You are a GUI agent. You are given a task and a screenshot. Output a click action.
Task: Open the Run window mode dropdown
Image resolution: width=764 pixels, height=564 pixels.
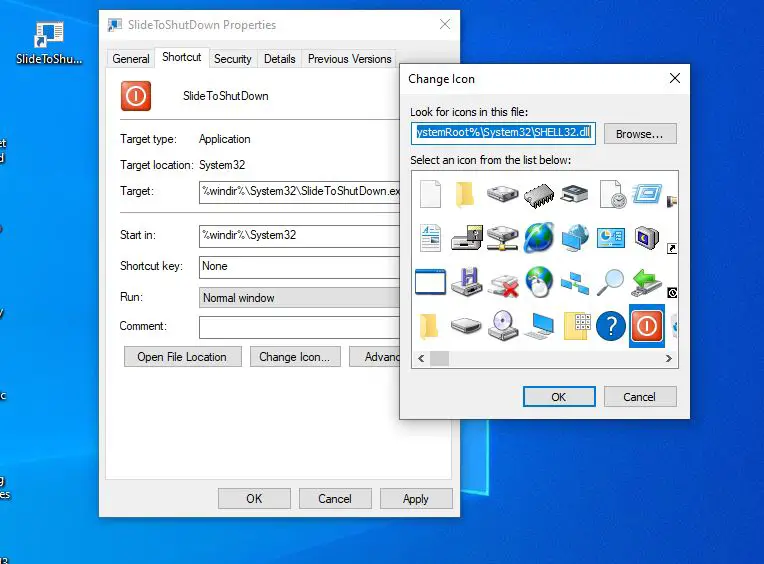click(300, 298)
